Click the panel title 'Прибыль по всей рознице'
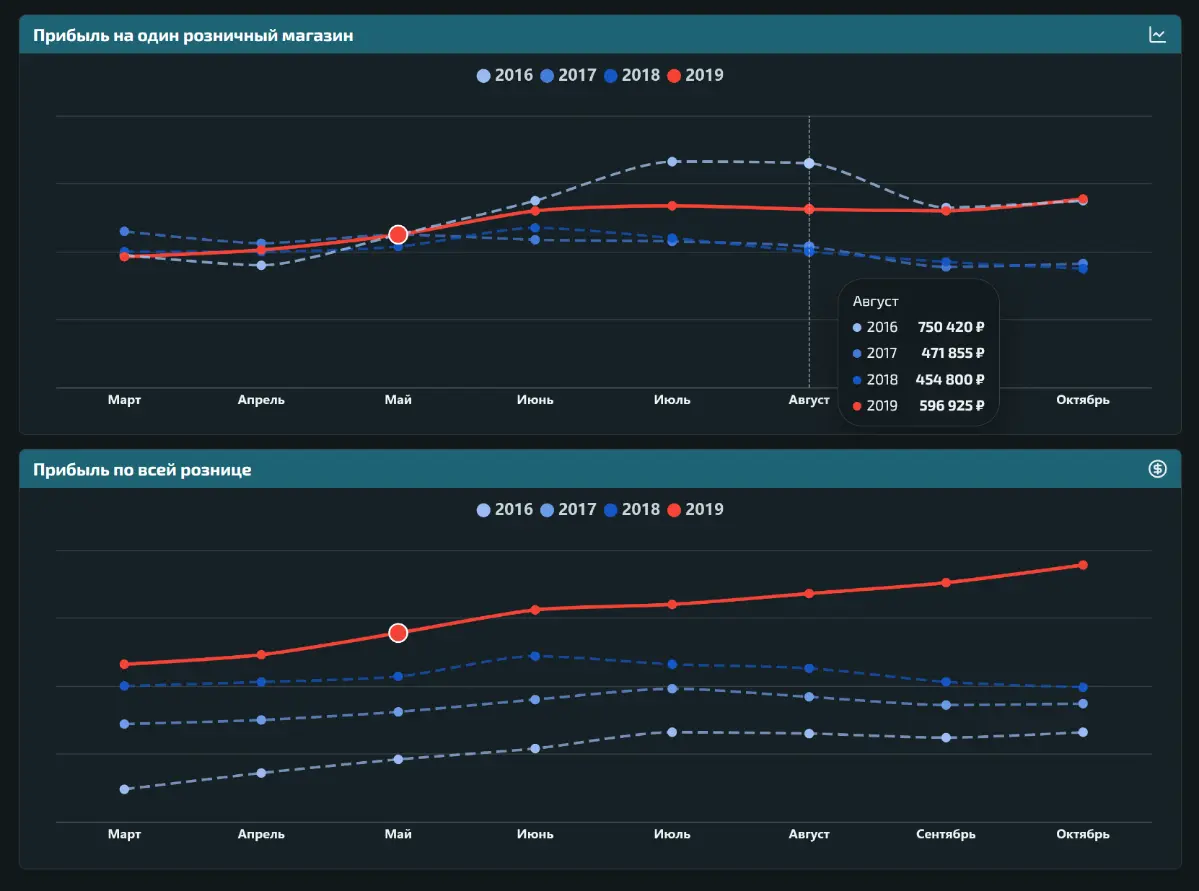 (x=141, y=470)
